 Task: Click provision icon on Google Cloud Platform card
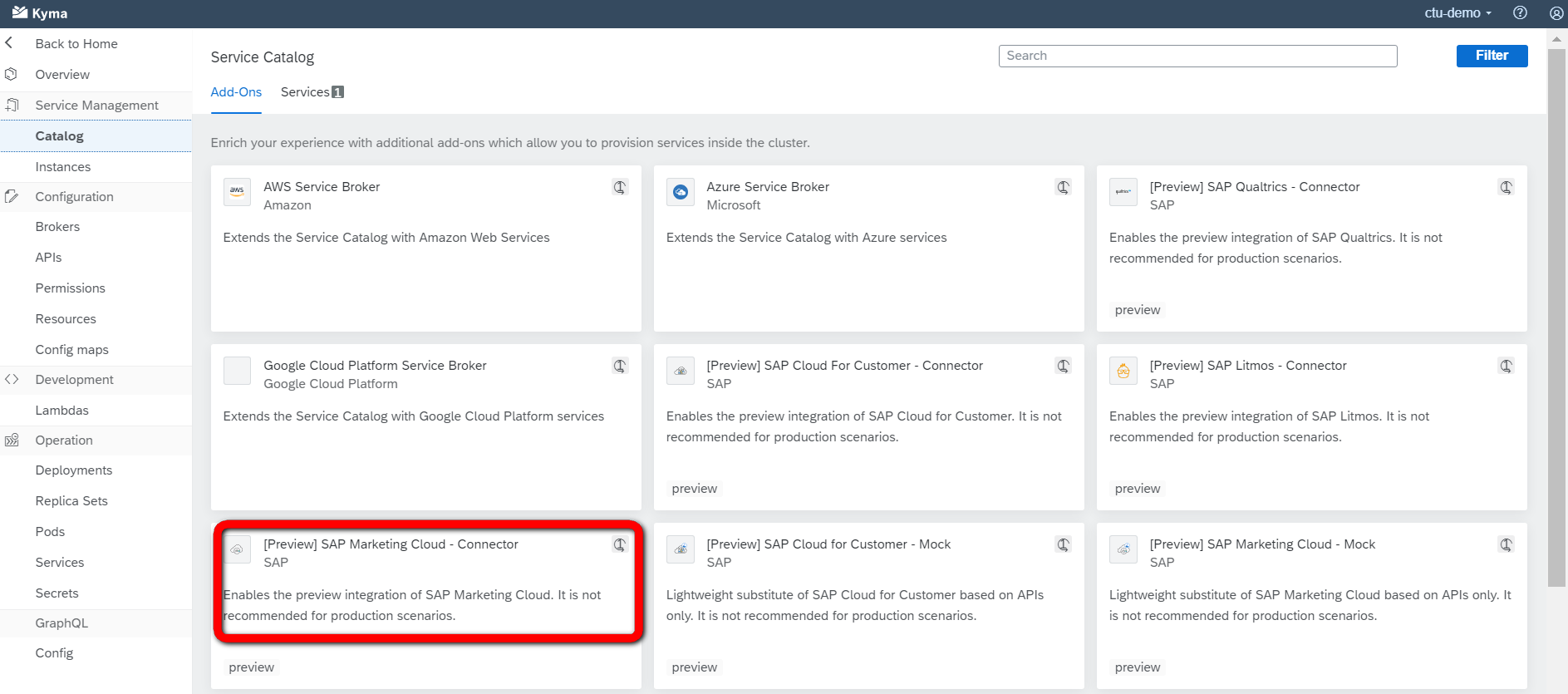pyautogui.click(x=620, y=366)
